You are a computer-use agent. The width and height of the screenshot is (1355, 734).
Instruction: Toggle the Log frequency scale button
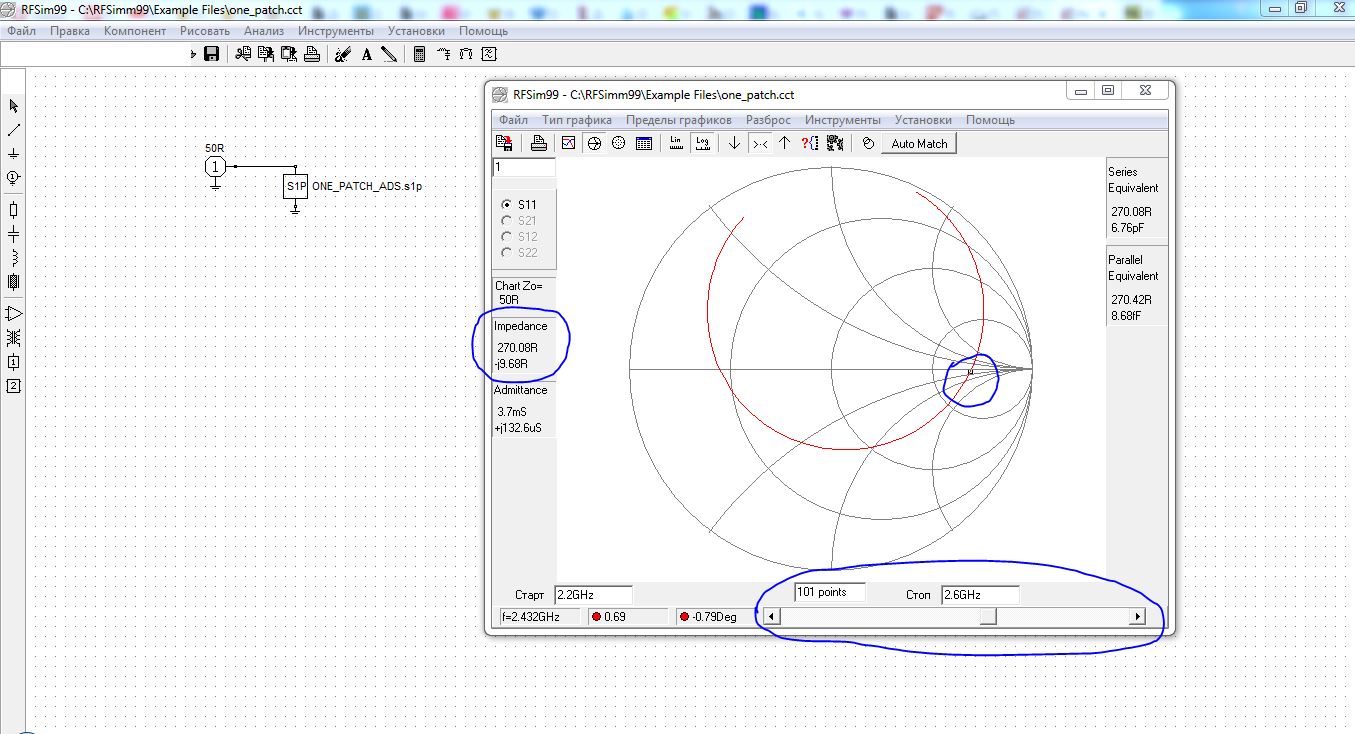click(703, 144)
